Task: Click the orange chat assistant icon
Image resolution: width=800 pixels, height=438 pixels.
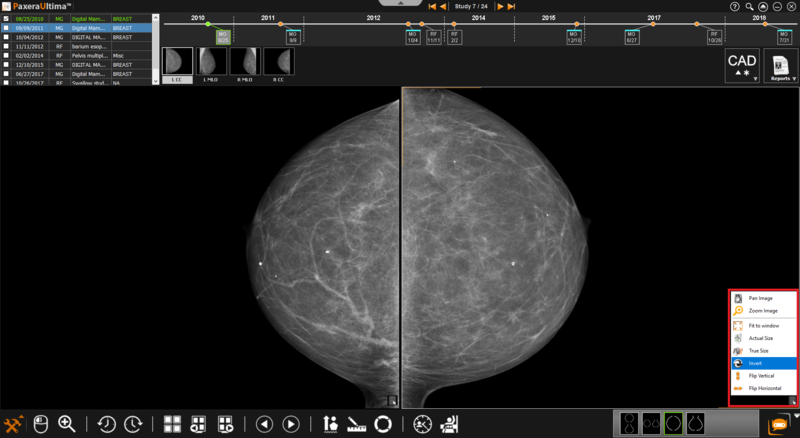Action: pos(777,424)
